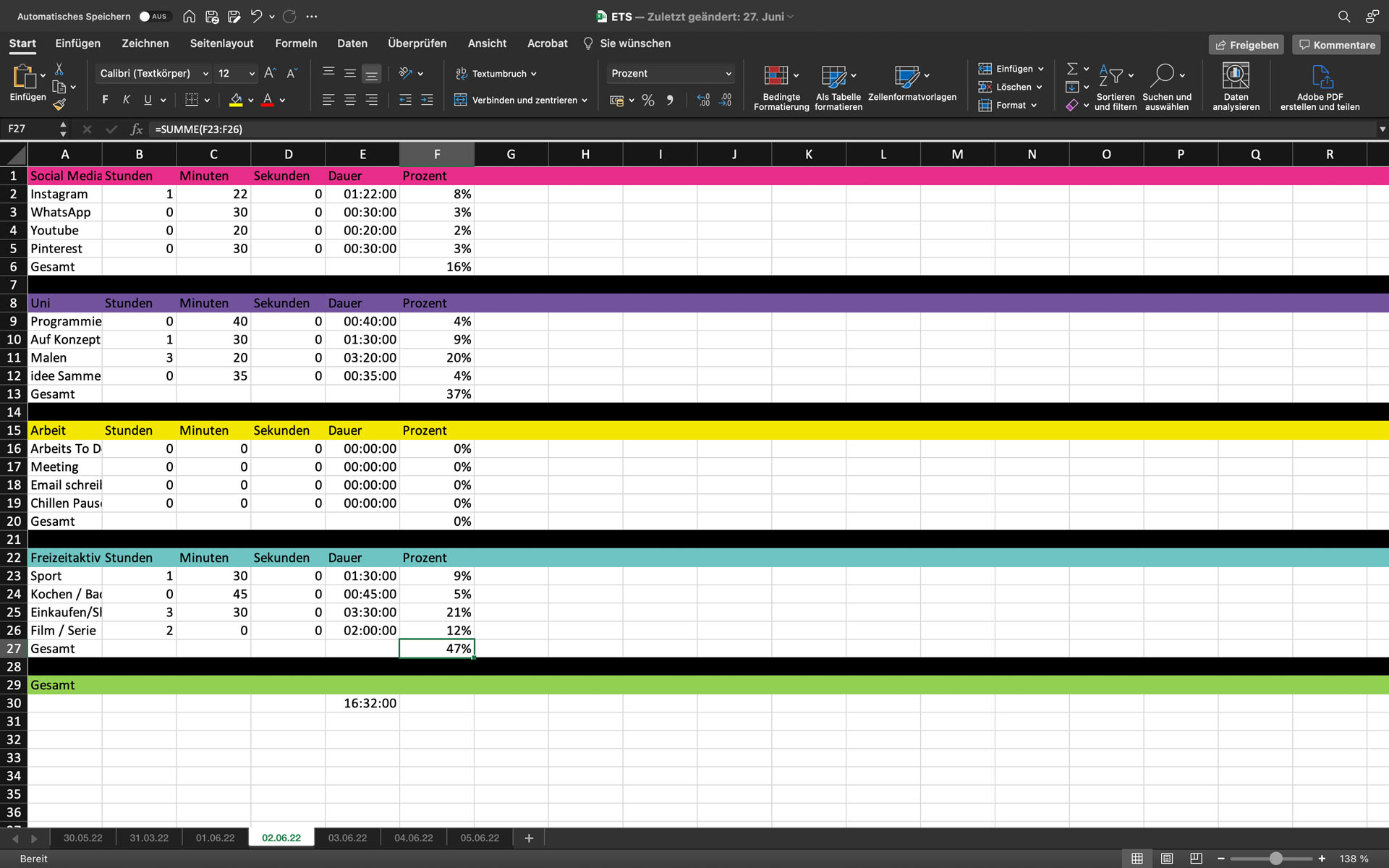Increase indent of cell
Image resolution: width=1389 pixels, height=868 pixels.
(427, 100)
